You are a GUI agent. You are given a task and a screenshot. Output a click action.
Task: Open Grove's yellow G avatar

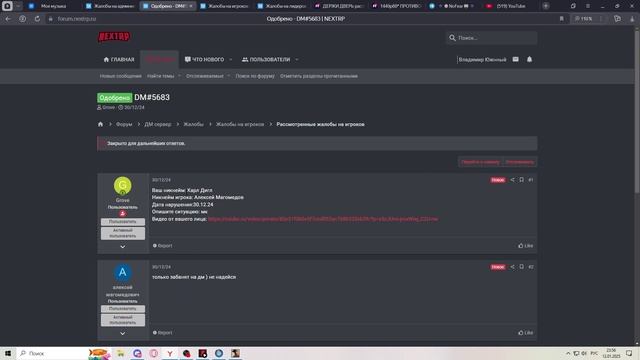[x=122, y=186]
